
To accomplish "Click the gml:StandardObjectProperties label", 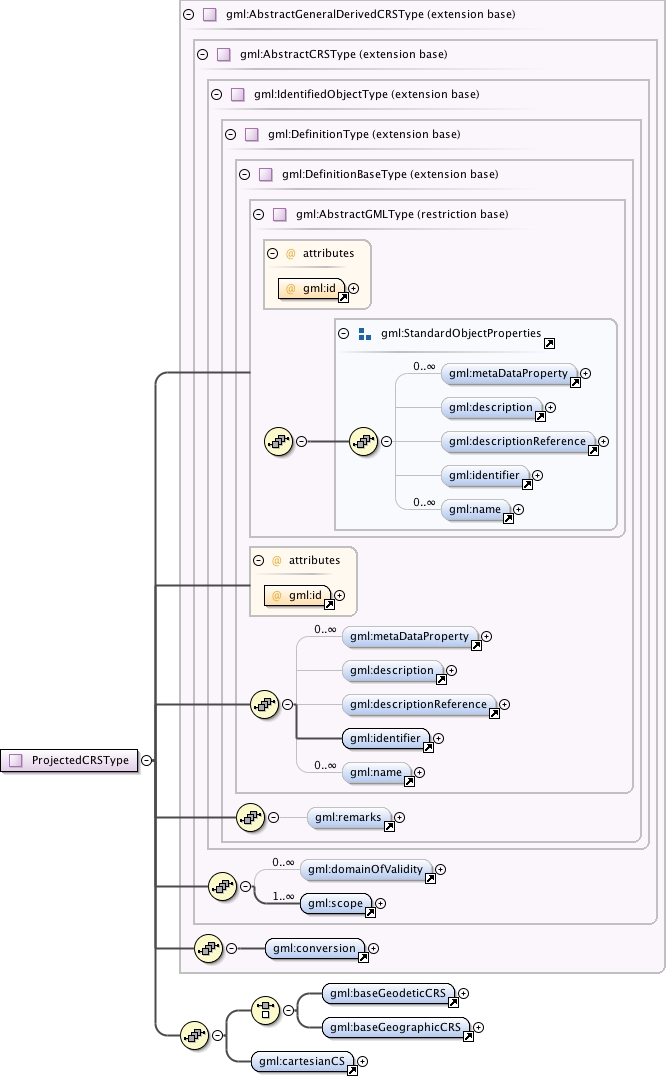I will click(461, 333).
